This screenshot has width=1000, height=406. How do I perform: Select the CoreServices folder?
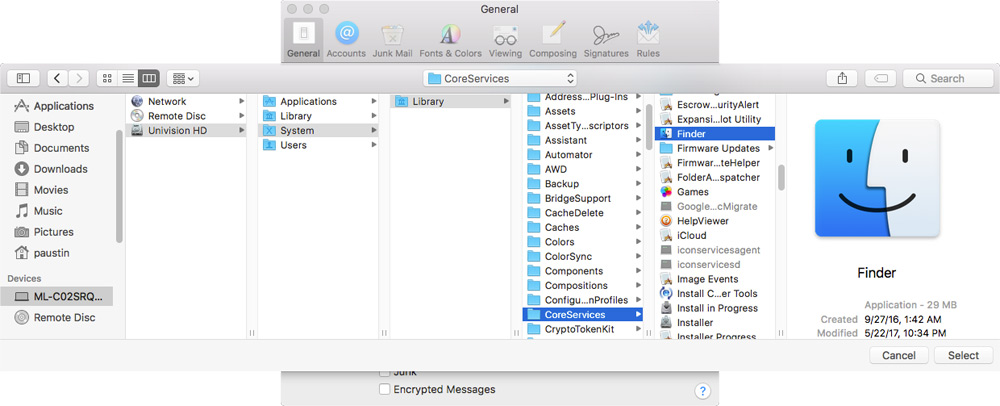(x=582, y=315)
